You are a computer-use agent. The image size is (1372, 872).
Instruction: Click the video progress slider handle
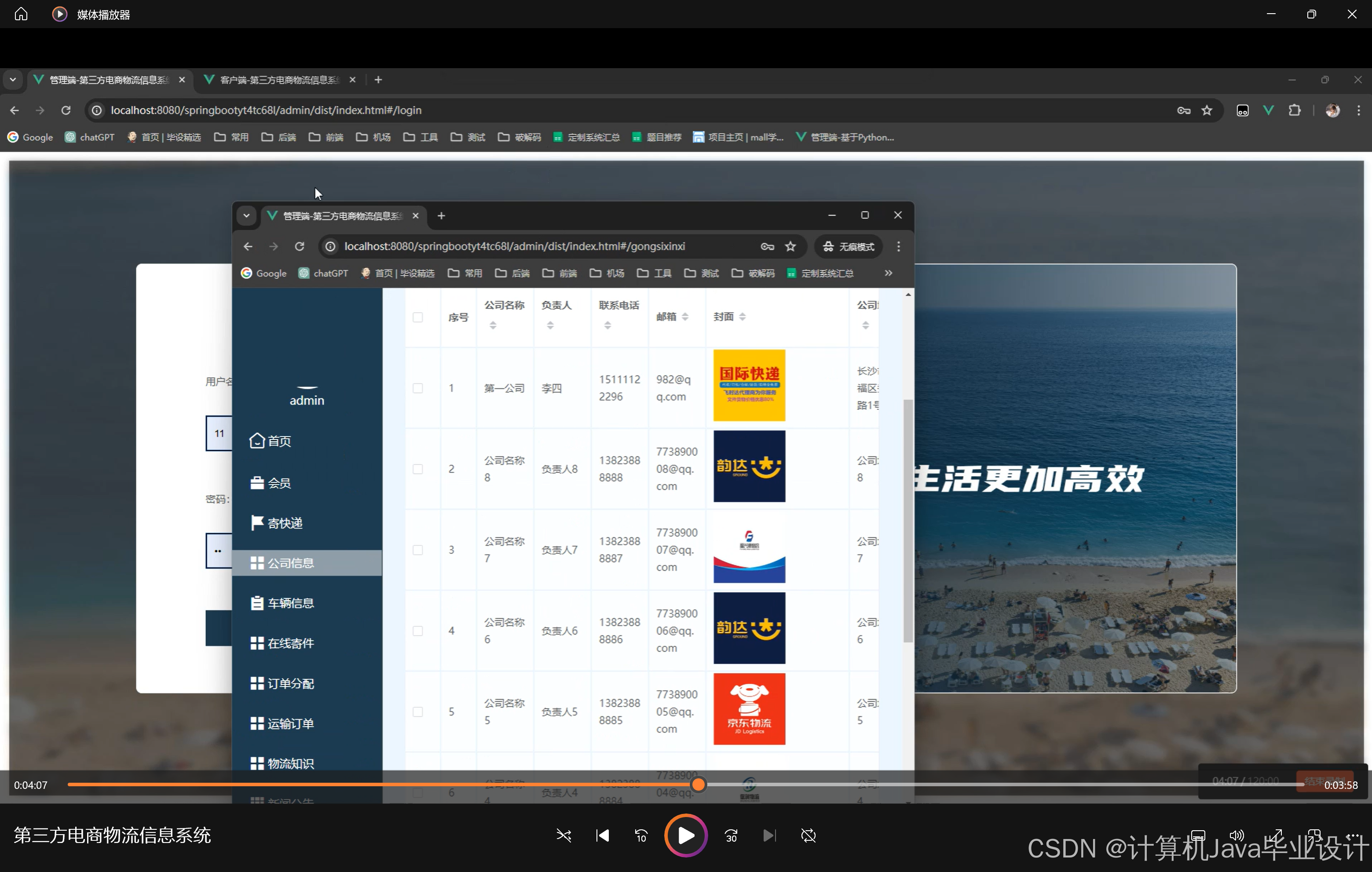tap(699, 785)
